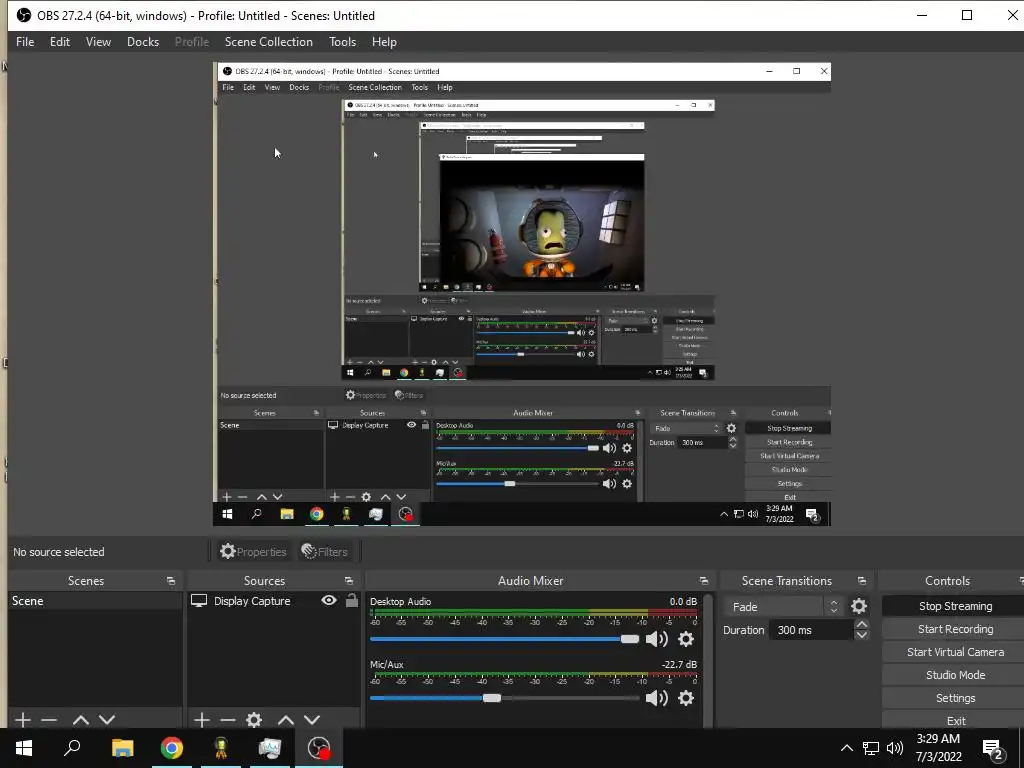Switch to Chrome in taskbar
The width and height of the screenshot is (1024, 768).
pyautogui.click(x=172, y=748)
